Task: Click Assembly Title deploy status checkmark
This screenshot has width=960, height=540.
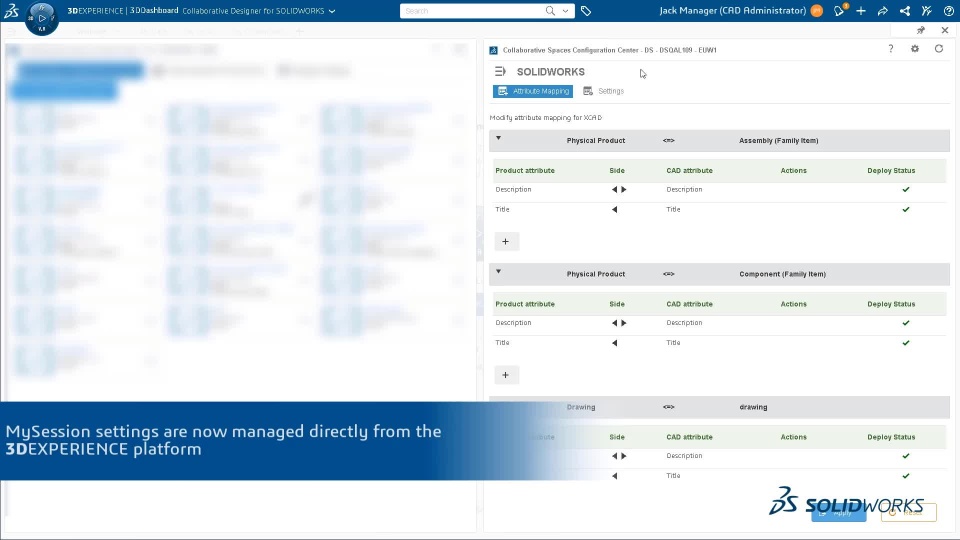Action: tap(906, 209)
